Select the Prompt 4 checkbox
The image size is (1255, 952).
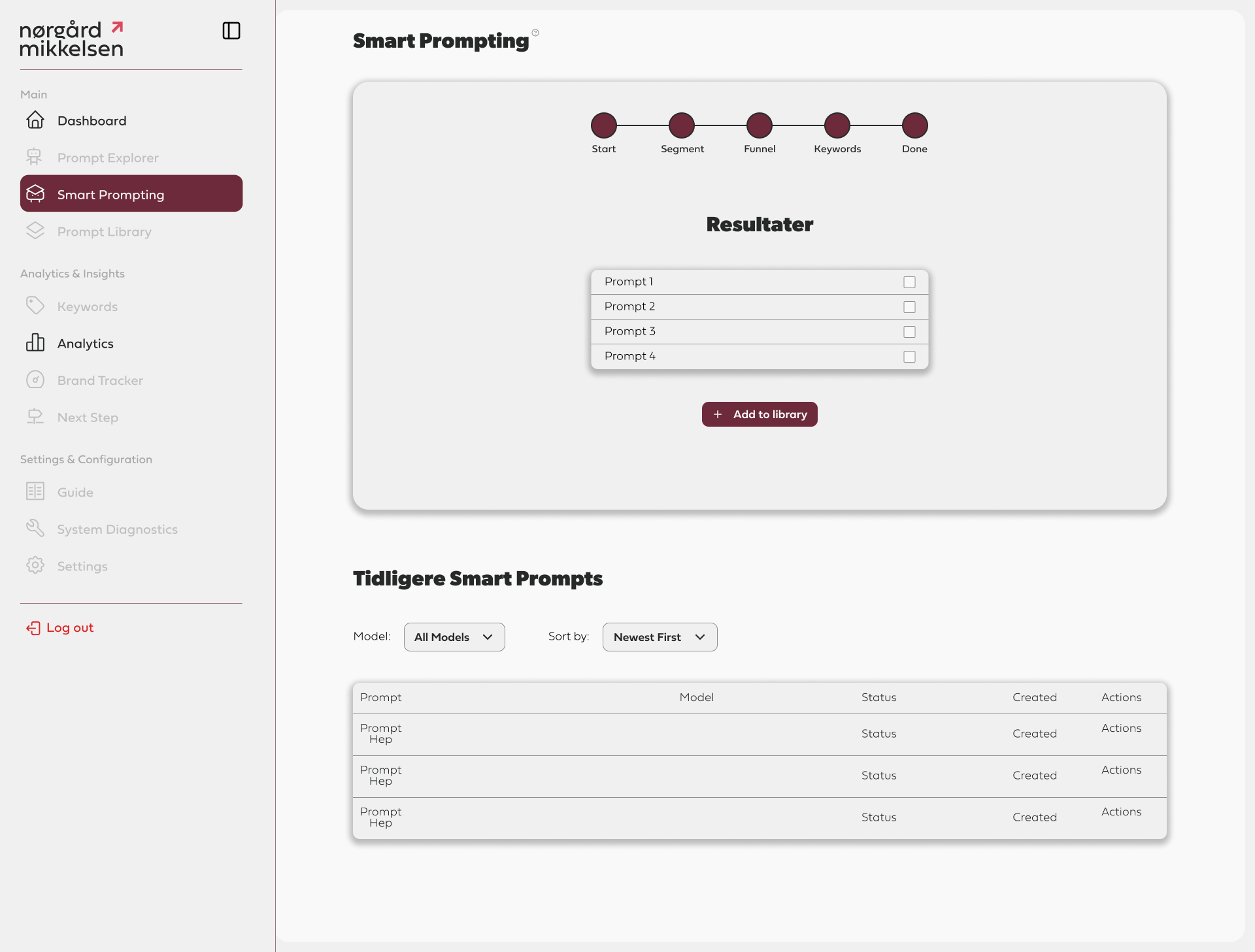tap(909, 357)
